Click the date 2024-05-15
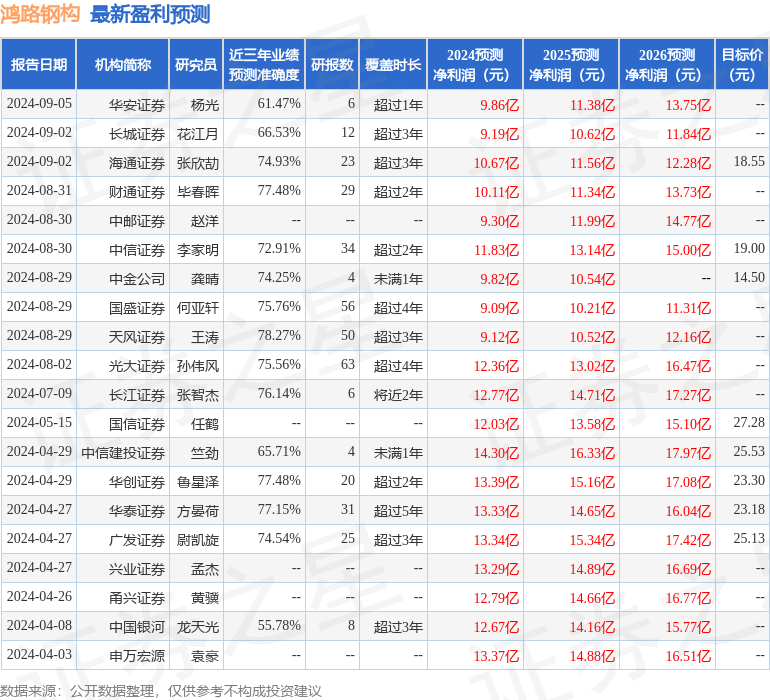 (39, 422)
